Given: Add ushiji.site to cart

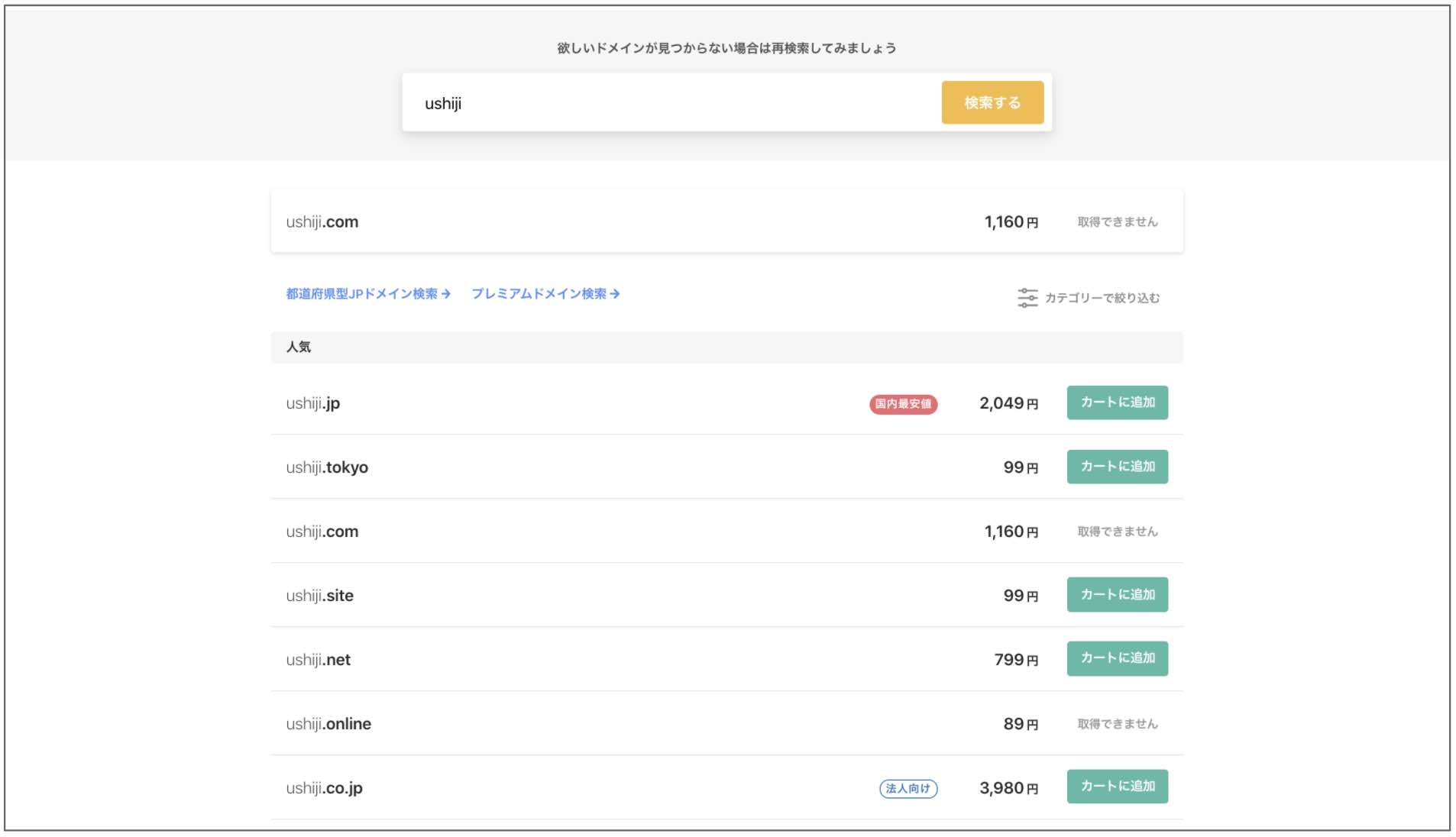Looking at the screenshot, I should click(1117, 595).
